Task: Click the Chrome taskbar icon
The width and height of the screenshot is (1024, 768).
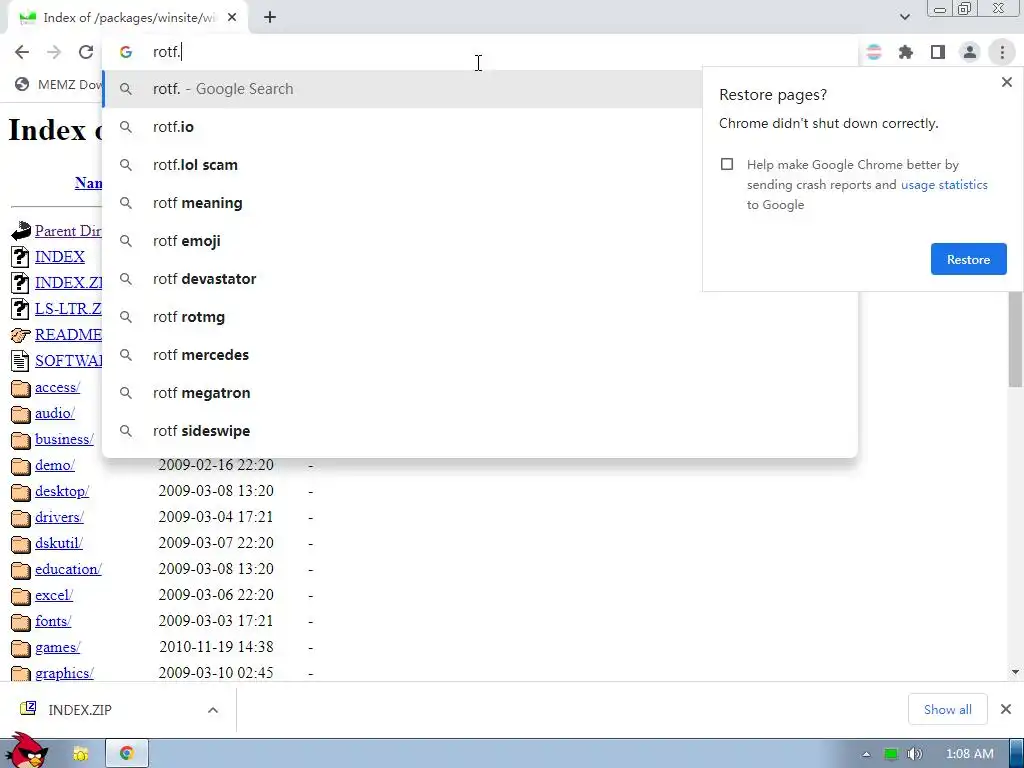Action: [x=127, y=754]
